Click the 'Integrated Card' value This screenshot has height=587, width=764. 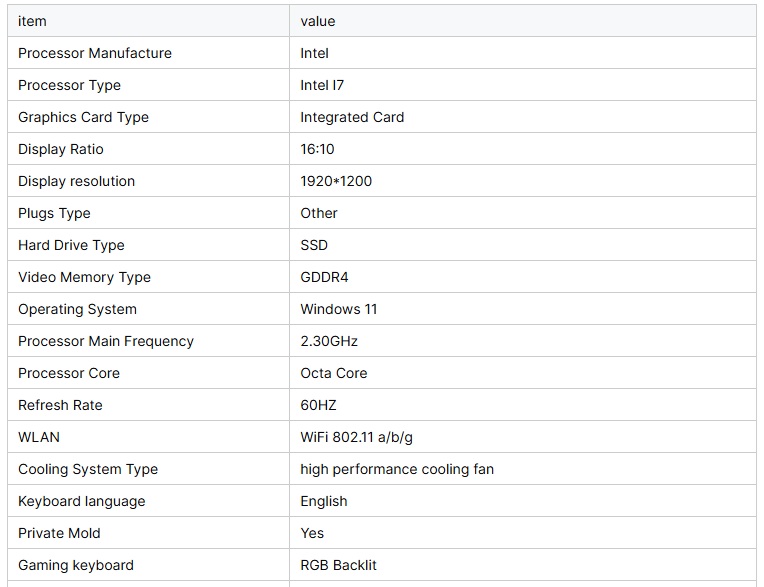pos(352,117)
